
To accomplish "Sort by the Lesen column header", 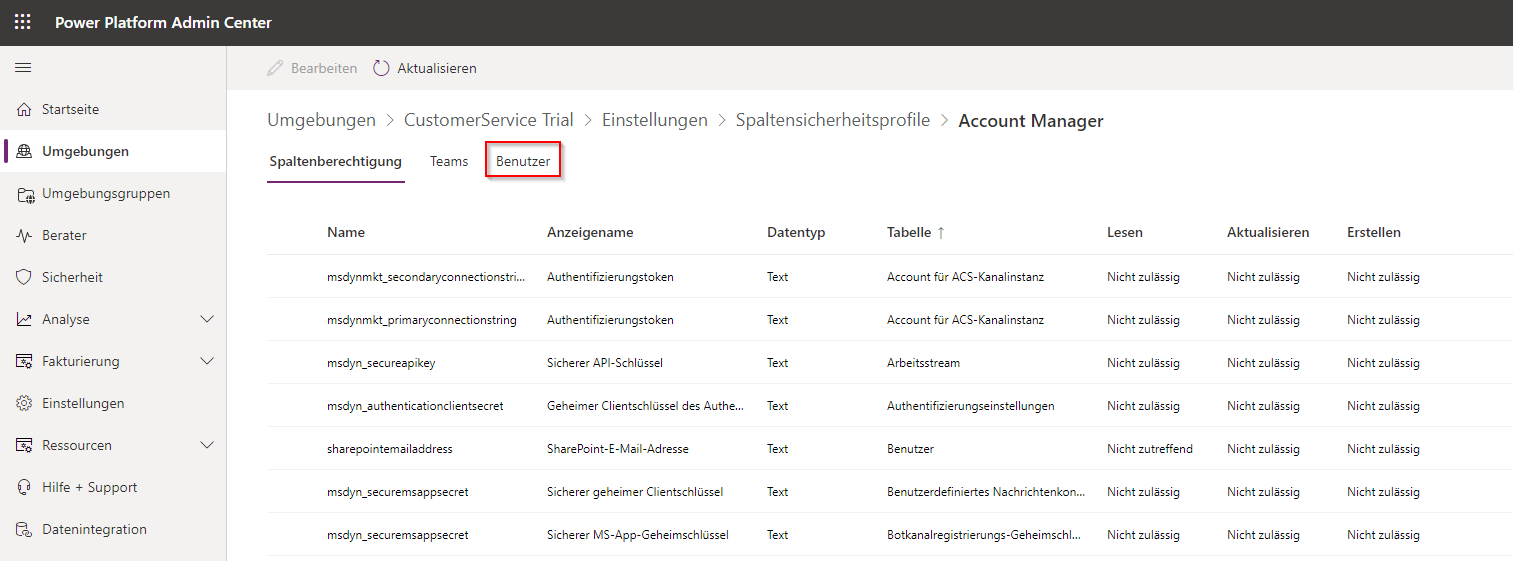I will point(1125,232).
